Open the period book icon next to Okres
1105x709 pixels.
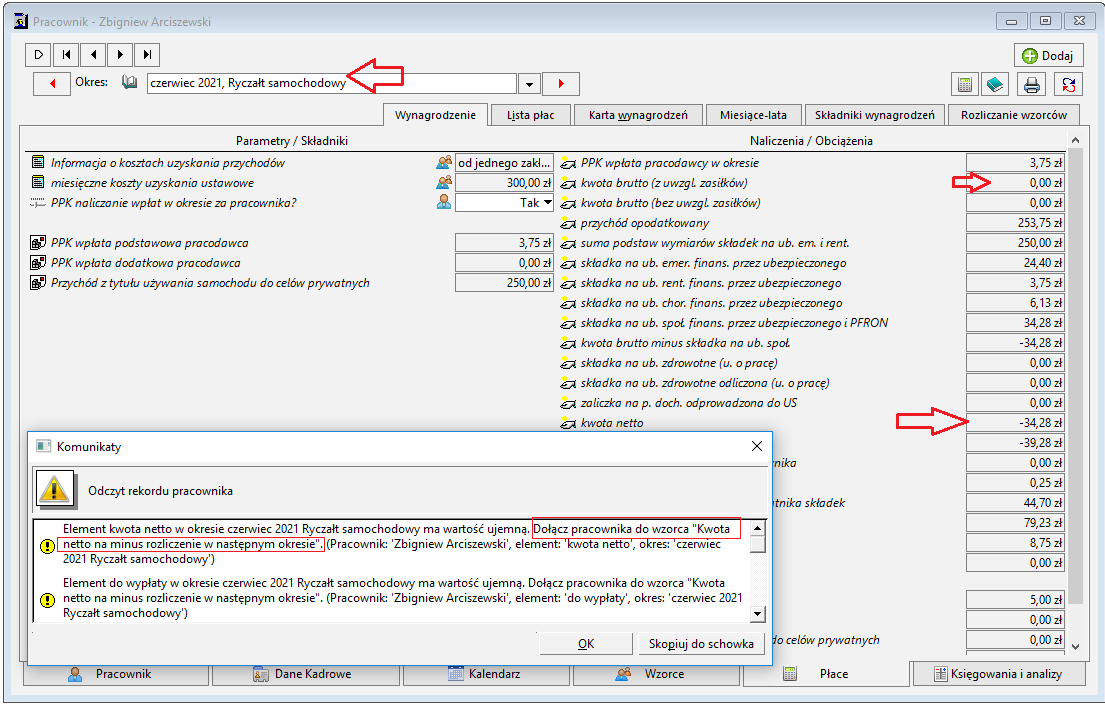[x=129, y=82]
